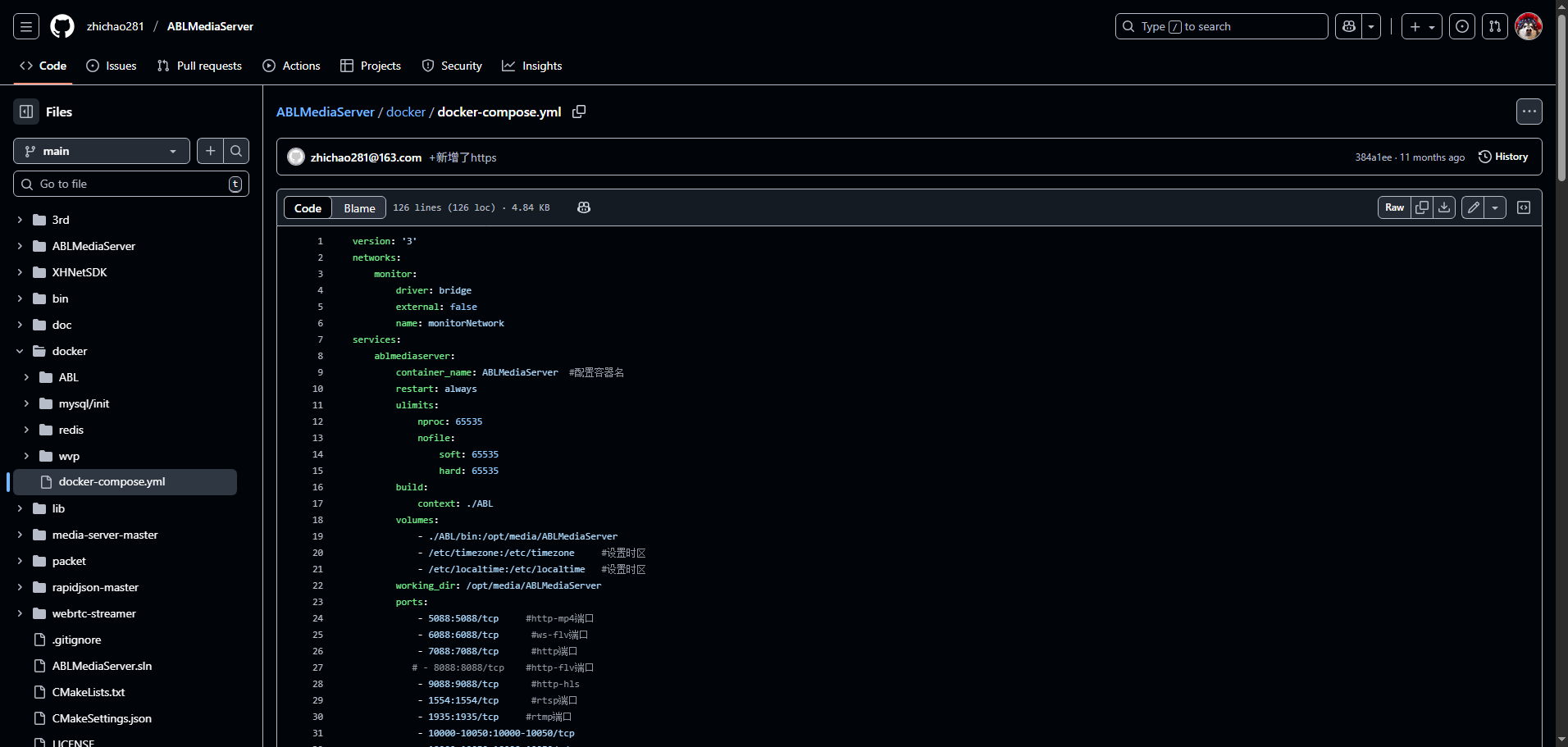Open the Pull requests tab
This screenshot has width=1568, height=747.
(x=199, y=66)
